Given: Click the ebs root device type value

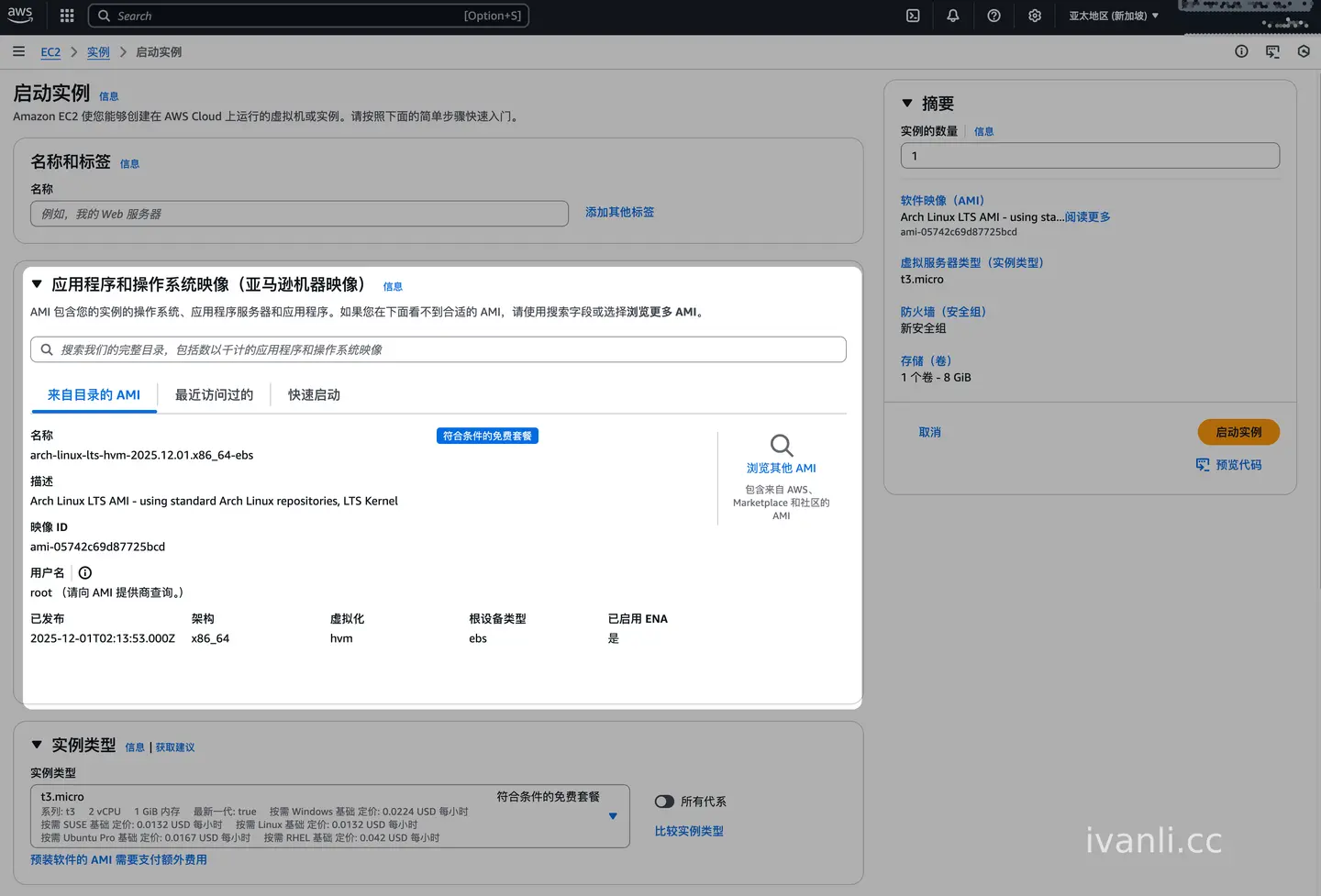Looking at the screenshot, I should 478,638.
